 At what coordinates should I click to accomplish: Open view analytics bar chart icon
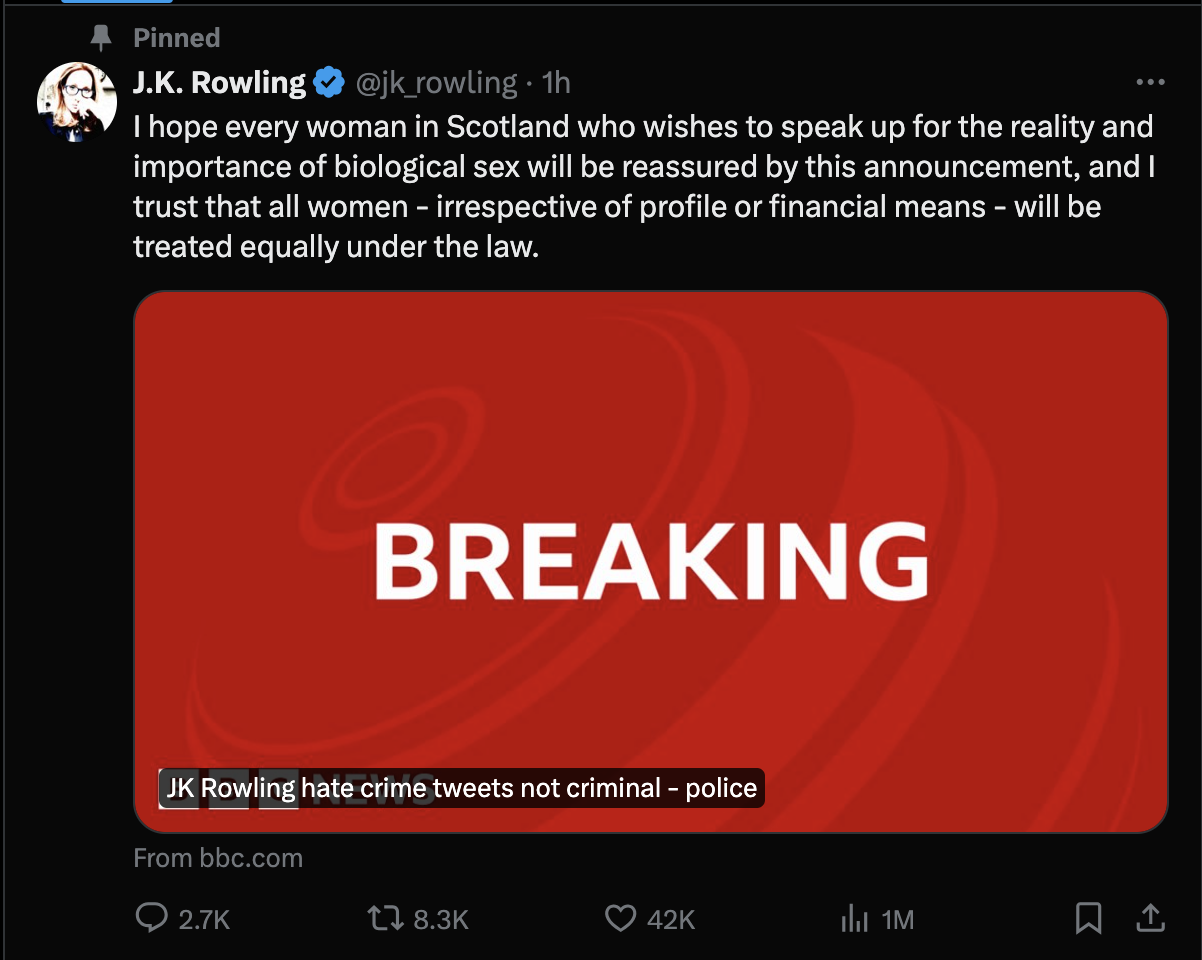pyautogui.click(x=855, y=918)
